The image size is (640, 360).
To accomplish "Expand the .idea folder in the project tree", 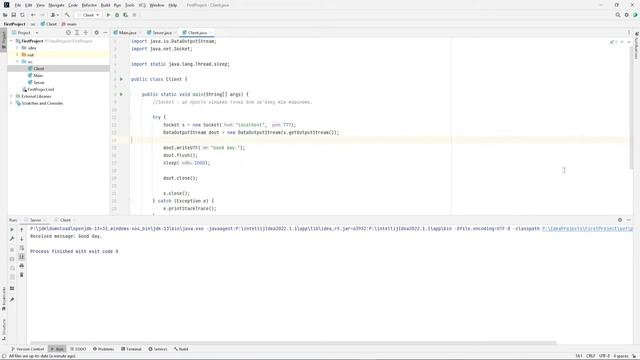I will (17, 48).
